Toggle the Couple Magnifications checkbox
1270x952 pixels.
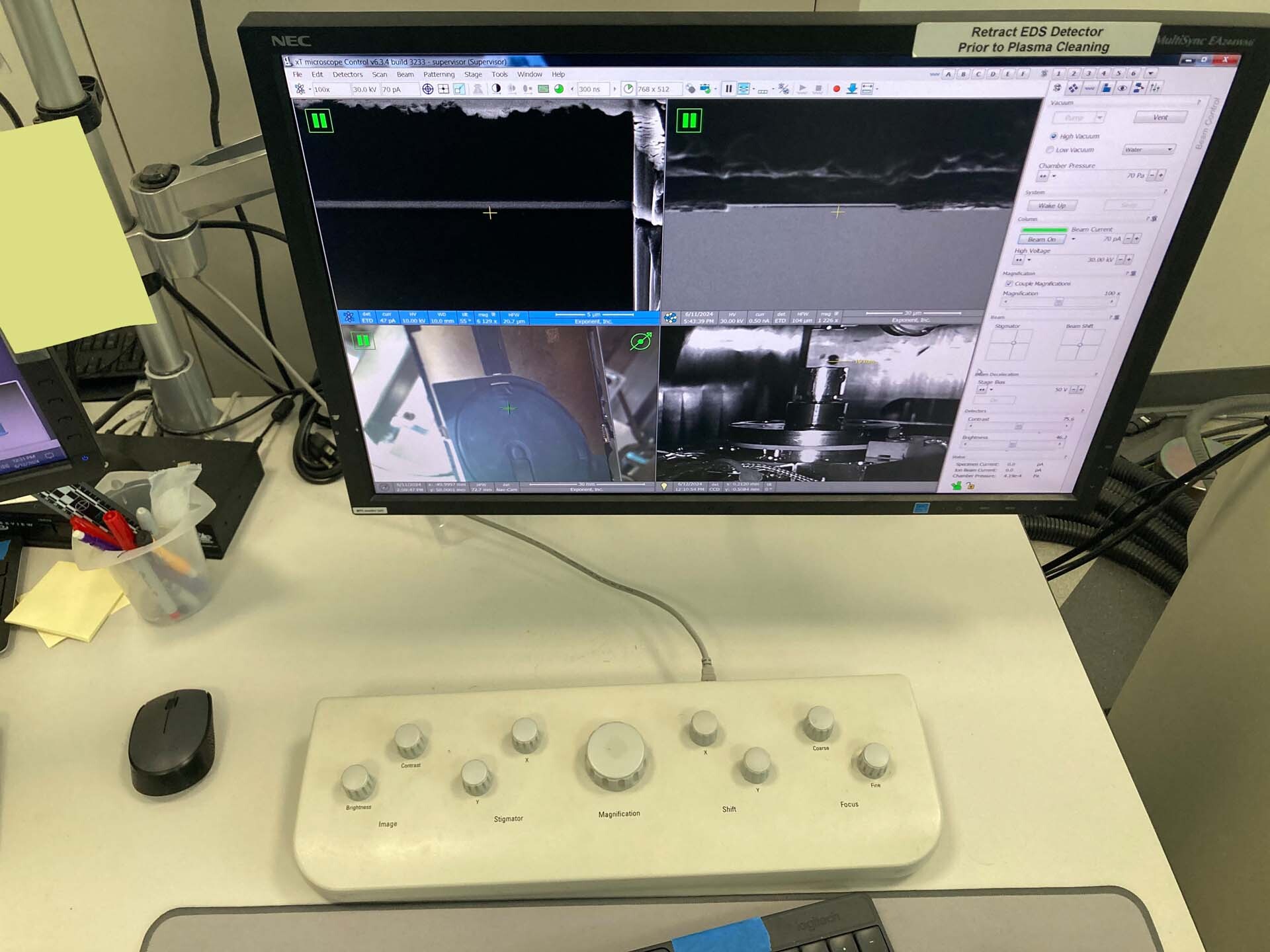[x=1009, y=283]
